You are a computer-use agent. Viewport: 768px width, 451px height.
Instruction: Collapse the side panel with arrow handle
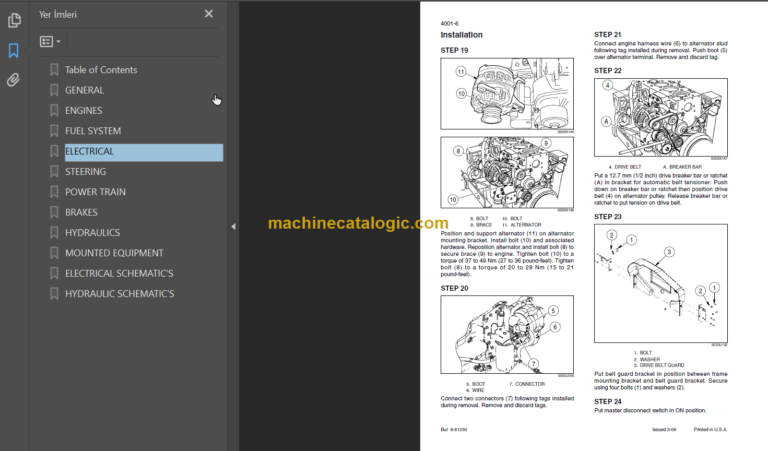point(233,226)
